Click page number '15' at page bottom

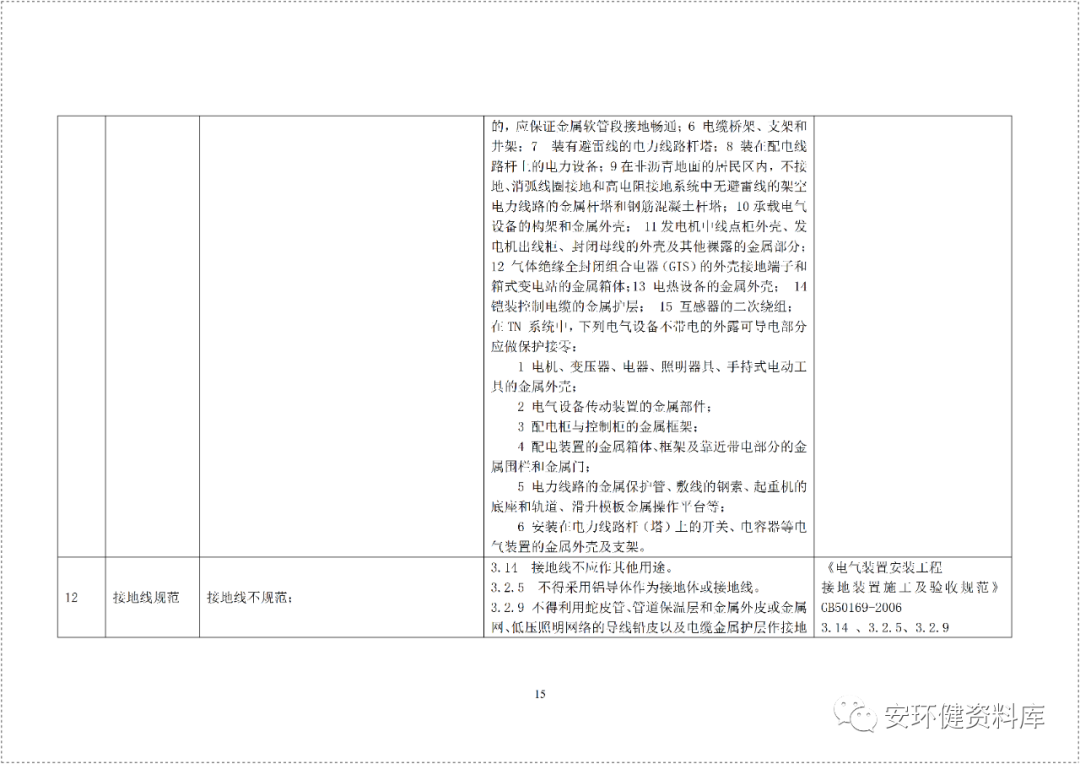click(540, 694)
